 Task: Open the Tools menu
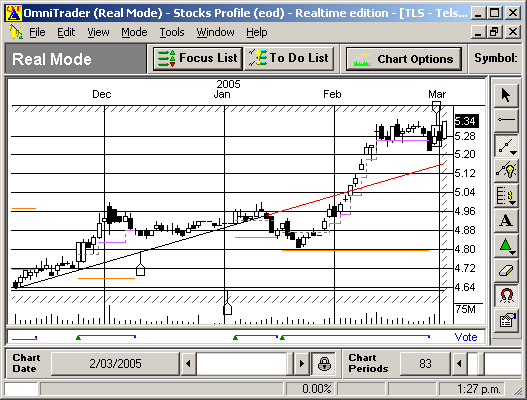(172, 32)
